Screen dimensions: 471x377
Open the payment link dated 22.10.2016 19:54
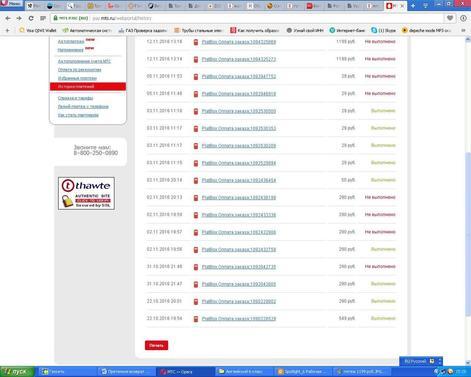pos(239,319)
